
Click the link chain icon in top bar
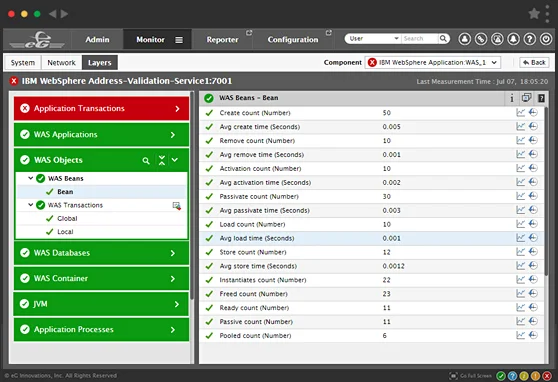[481, 39]
